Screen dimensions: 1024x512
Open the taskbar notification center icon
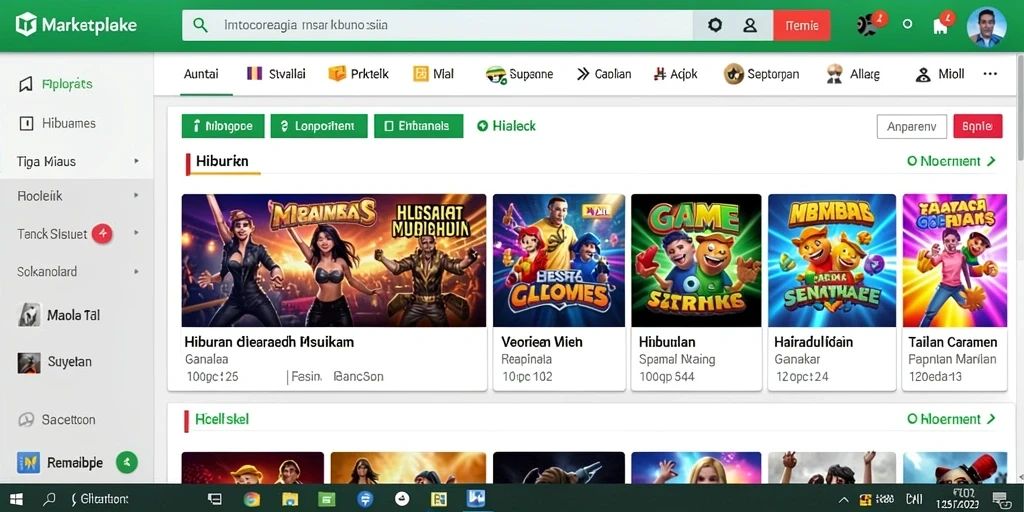coord(999,500)
